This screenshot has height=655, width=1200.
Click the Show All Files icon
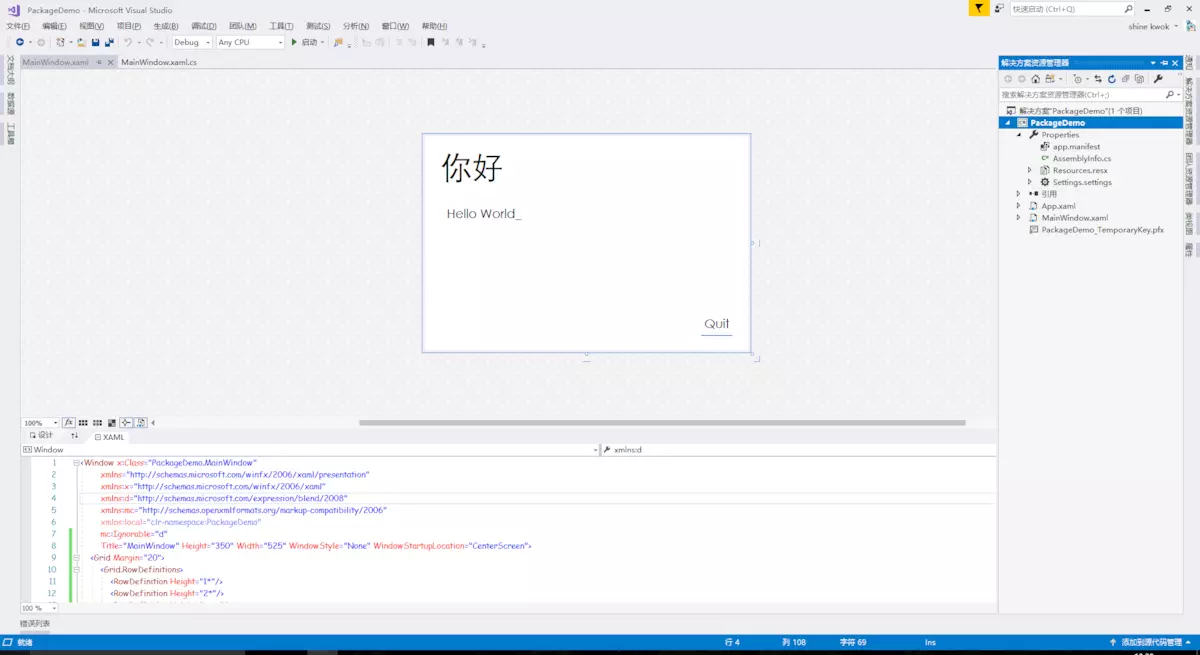1139,79
